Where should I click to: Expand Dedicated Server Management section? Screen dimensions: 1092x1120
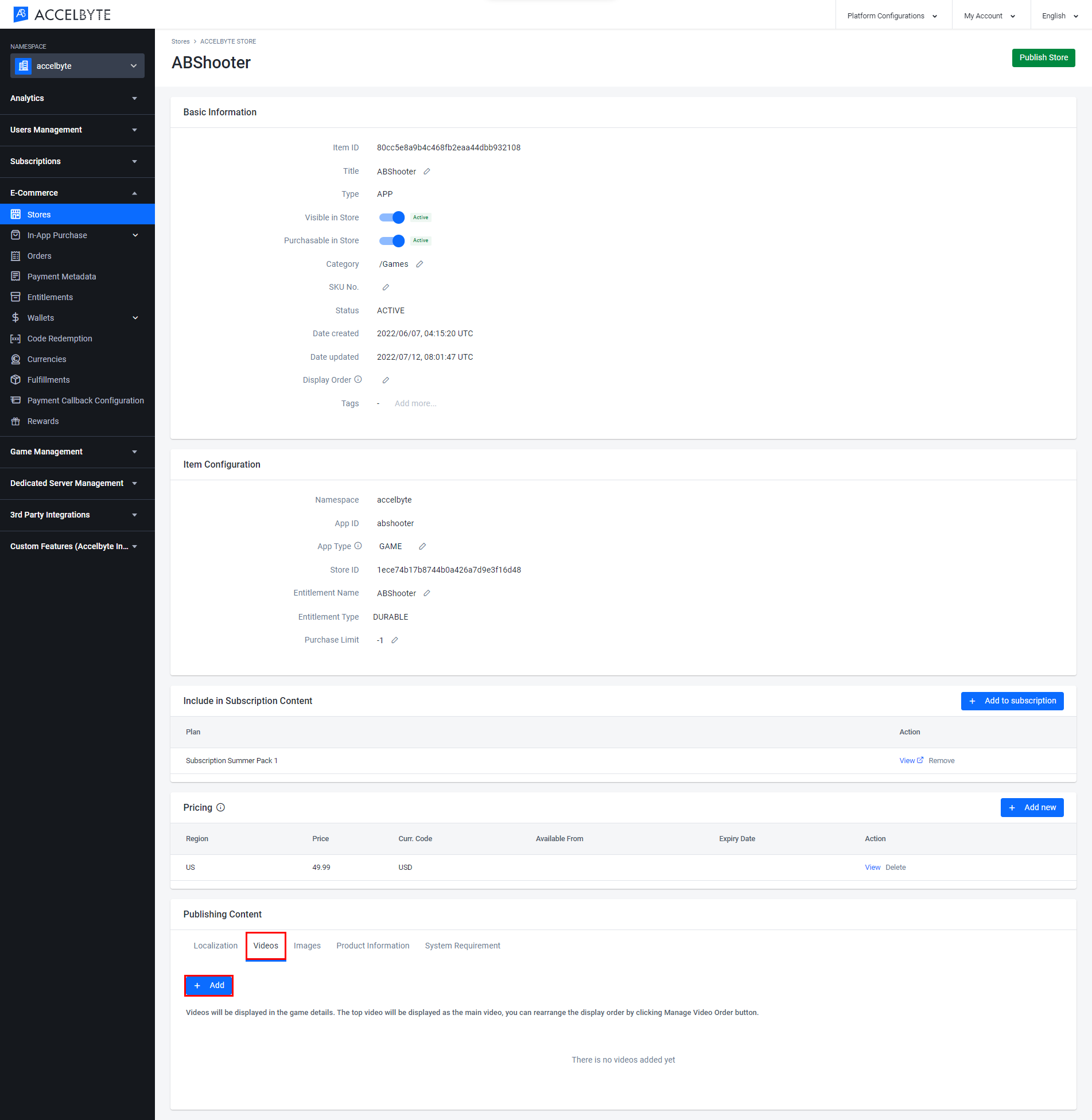tap(77, 483)
